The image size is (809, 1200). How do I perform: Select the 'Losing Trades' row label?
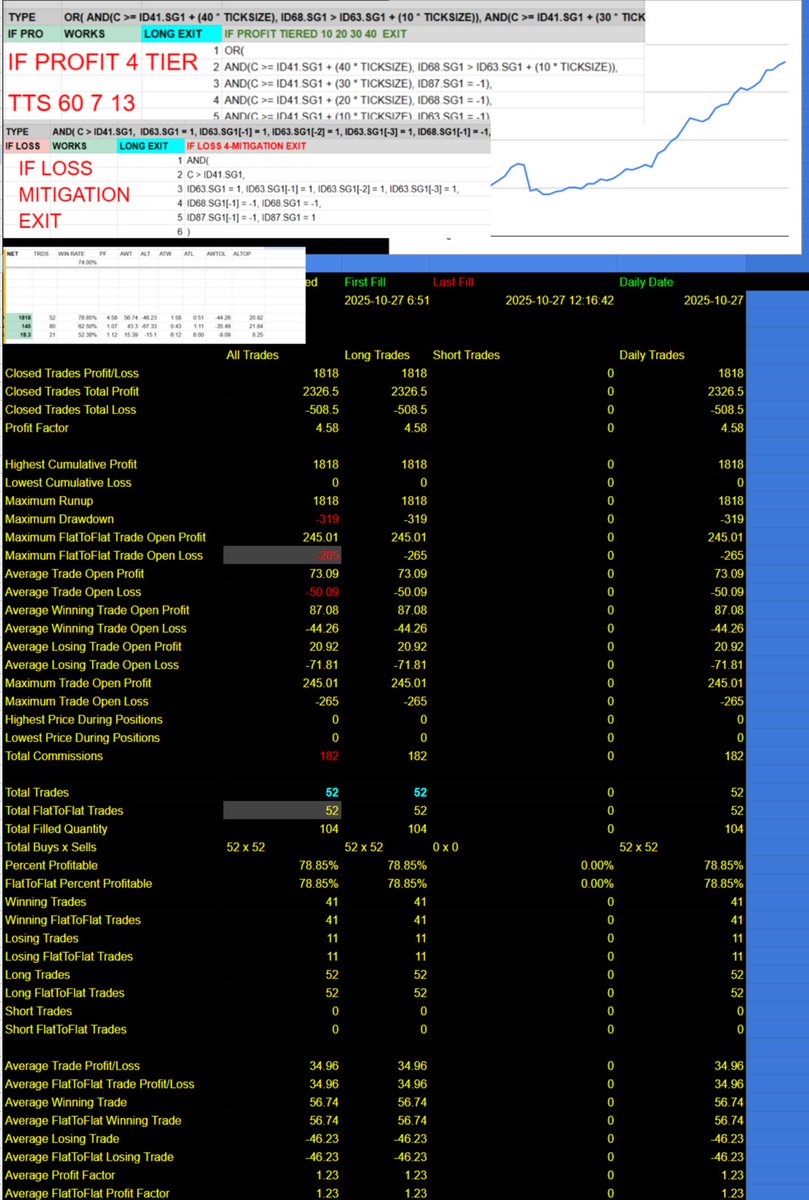(x=41, y=938)
